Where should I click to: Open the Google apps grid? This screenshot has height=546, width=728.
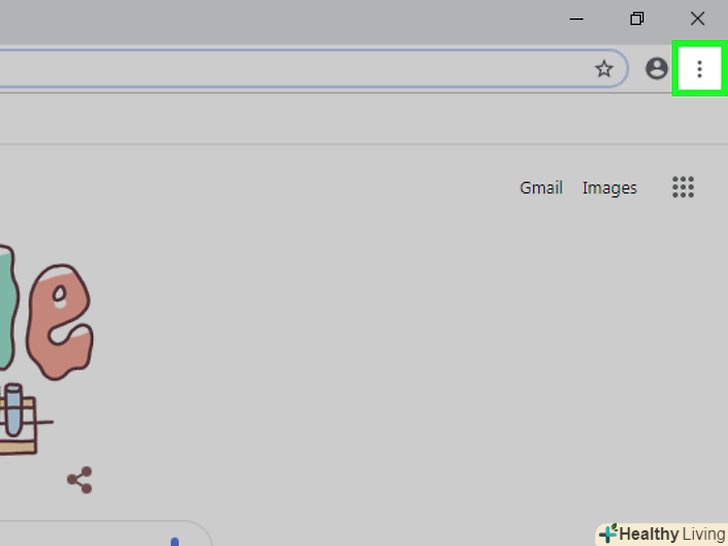[683, 187]
